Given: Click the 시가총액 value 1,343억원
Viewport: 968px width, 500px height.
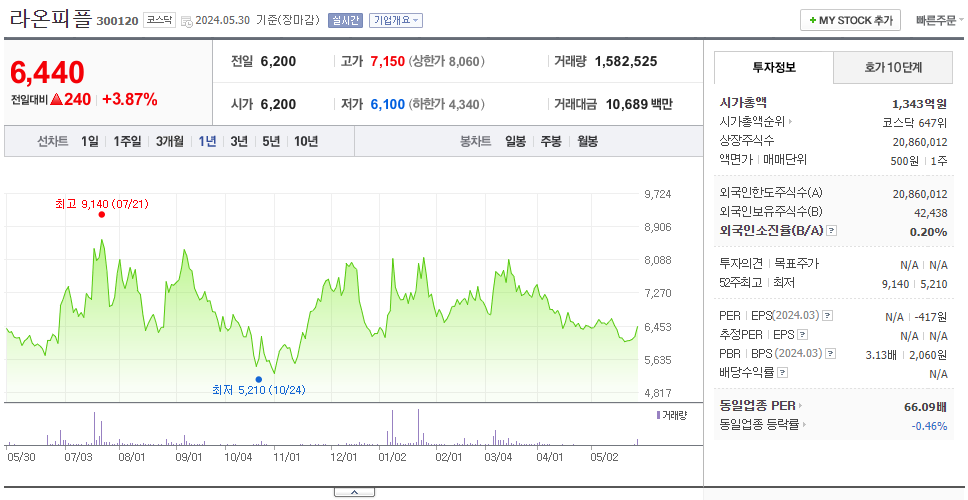Looking at the screenshot, I should (x=920, y=104).
